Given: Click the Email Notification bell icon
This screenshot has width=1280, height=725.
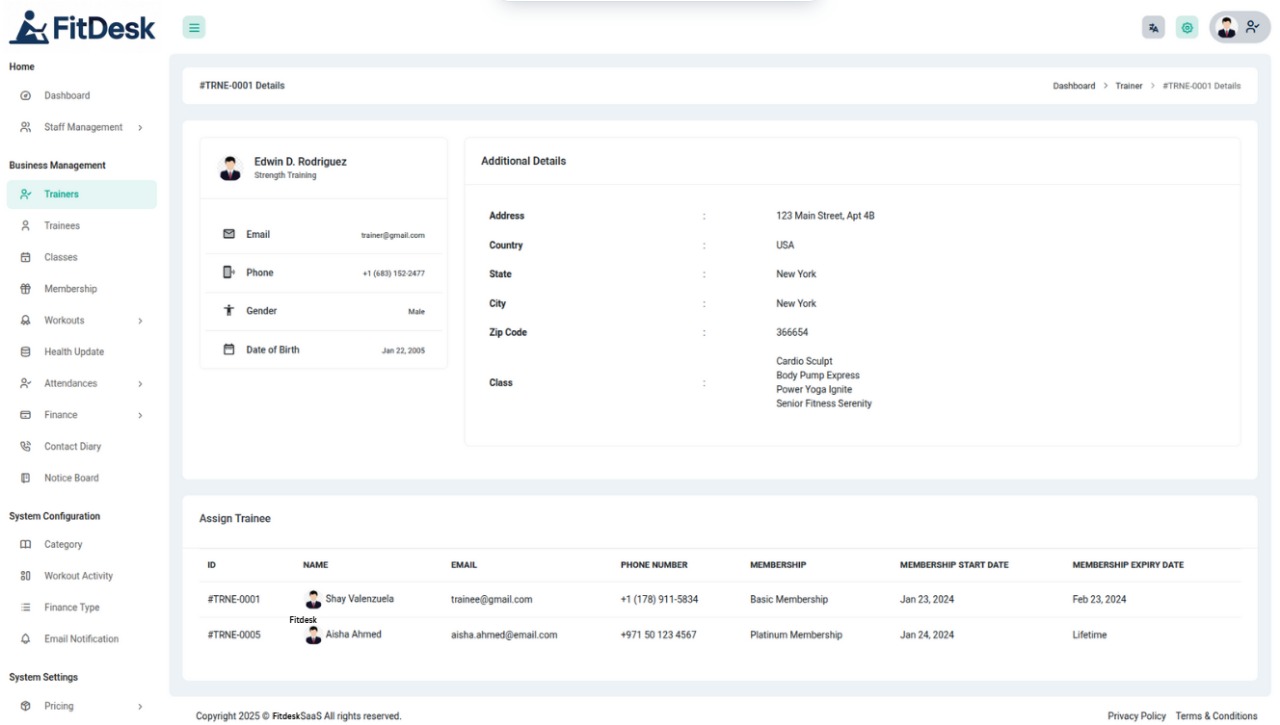Looking at the screenshot, I should (x=26, y=639).
